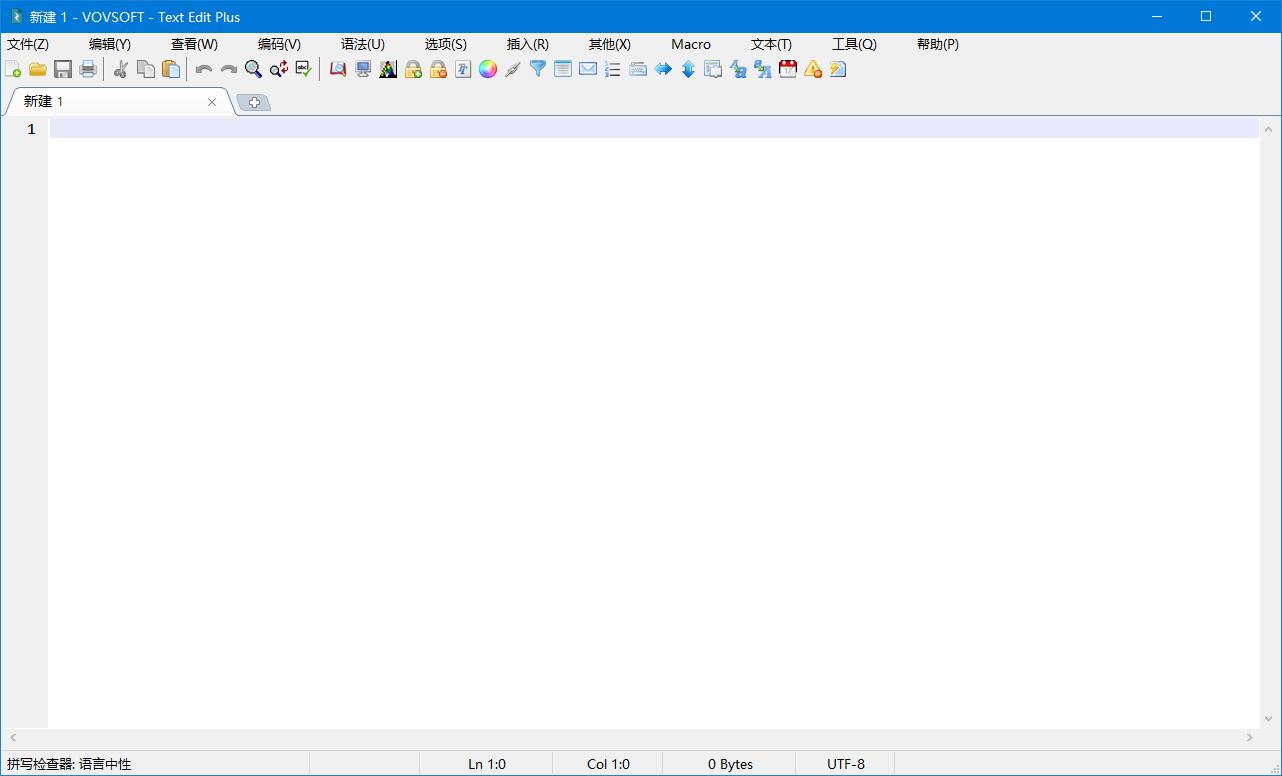Viewport: 1282px width, 776px height.
Task: Click the text page layout icon
Action: (563, 69)
